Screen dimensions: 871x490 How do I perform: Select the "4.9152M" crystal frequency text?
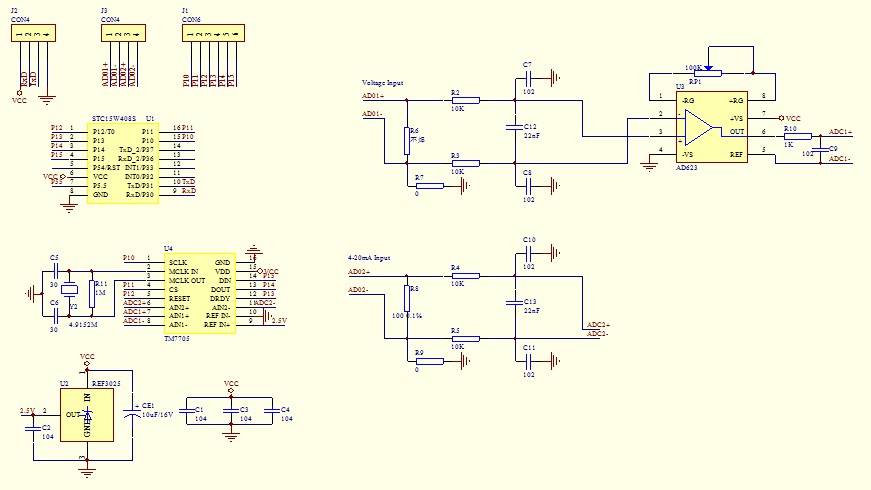coord(83,324)
